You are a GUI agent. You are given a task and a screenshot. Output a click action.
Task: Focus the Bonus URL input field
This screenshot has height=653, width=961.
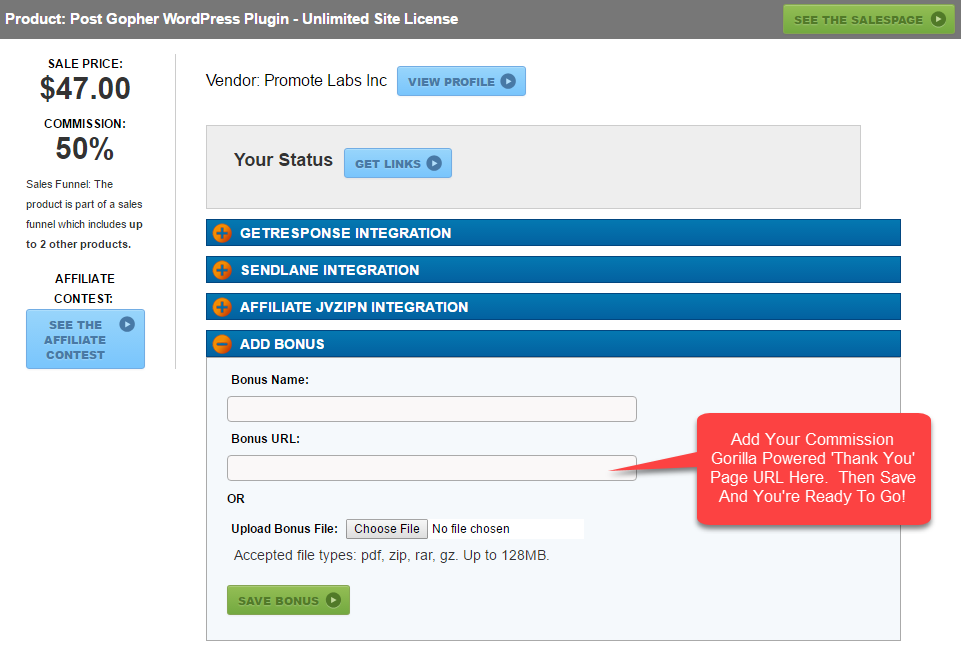pyautogui.click(x=432, y=468)
